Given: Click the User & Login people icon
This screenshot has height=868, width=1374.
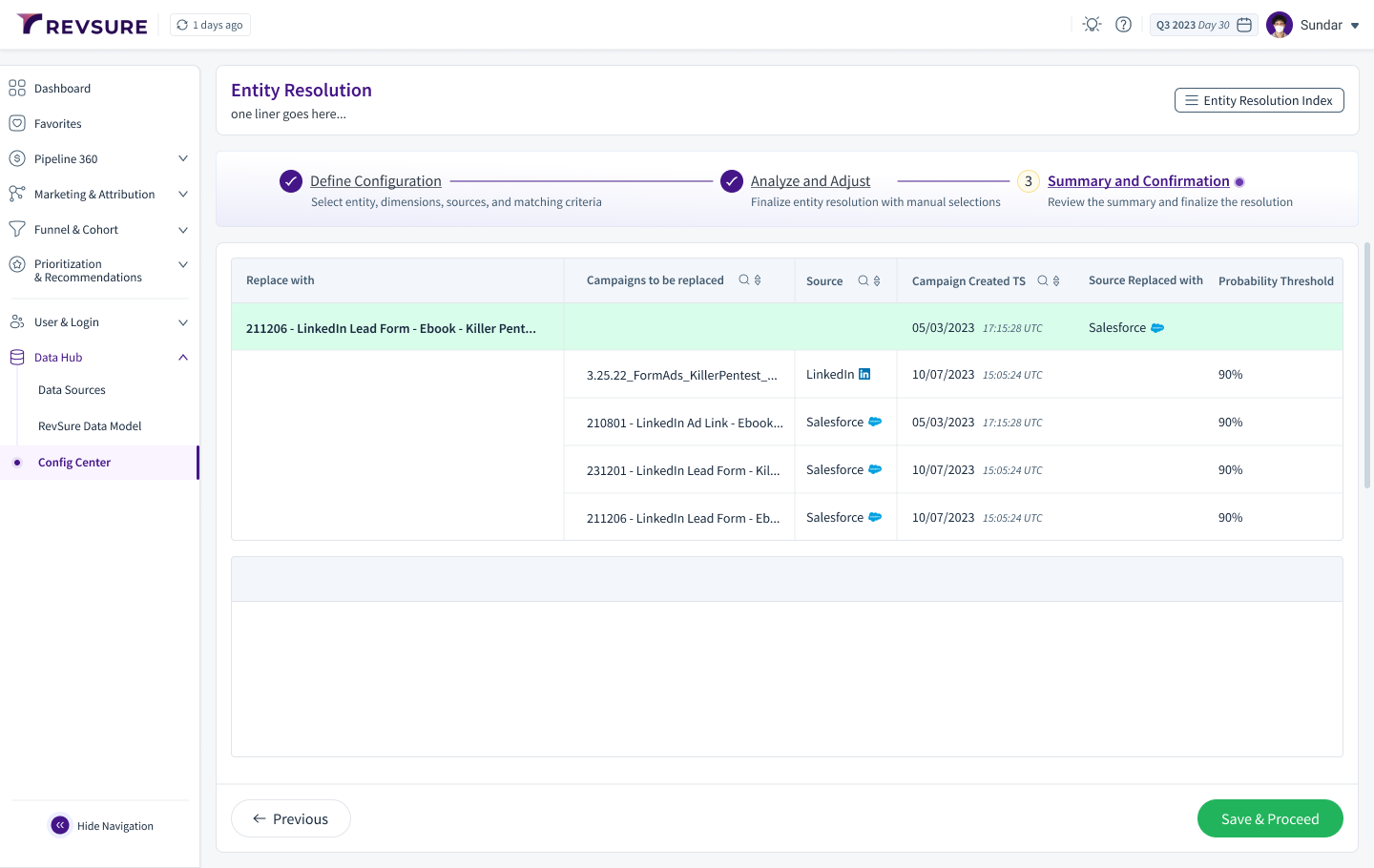Looking at the screenshot, I should [x=17, y=321].
